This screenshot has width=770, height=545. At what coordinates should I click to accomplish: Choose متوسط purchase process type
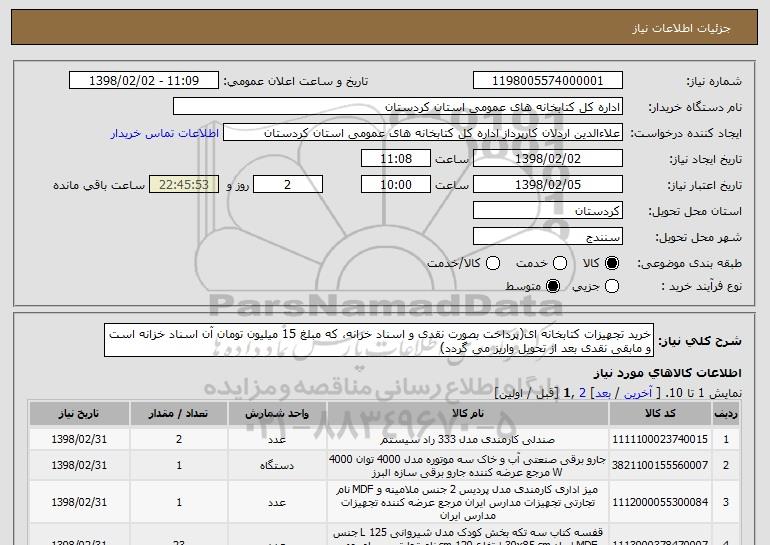[x=553, y=286]
